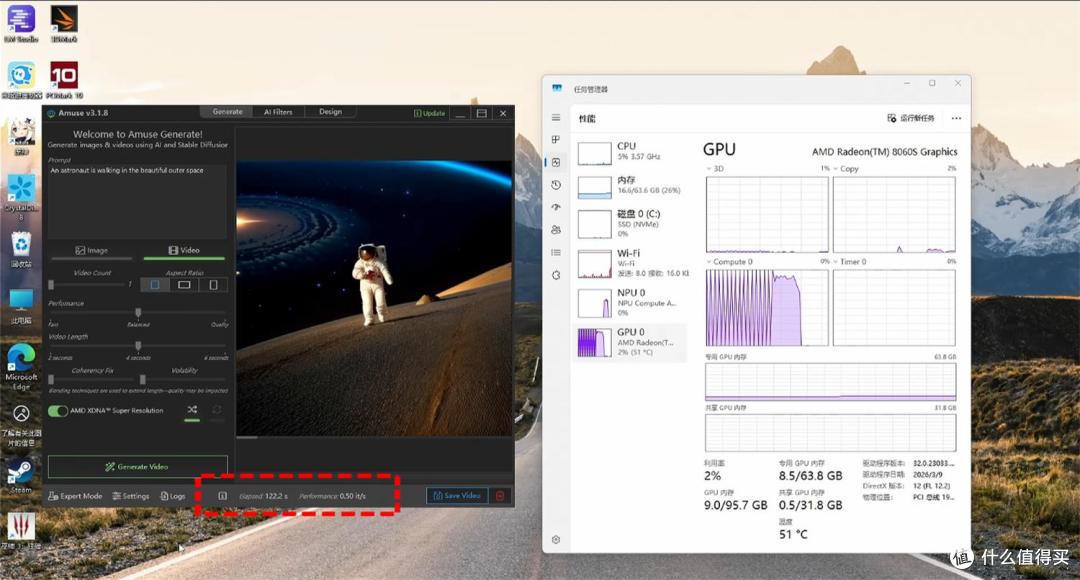Select Disk 0 (C:) in performance list
1080x580 pixels.
point(631,224)
